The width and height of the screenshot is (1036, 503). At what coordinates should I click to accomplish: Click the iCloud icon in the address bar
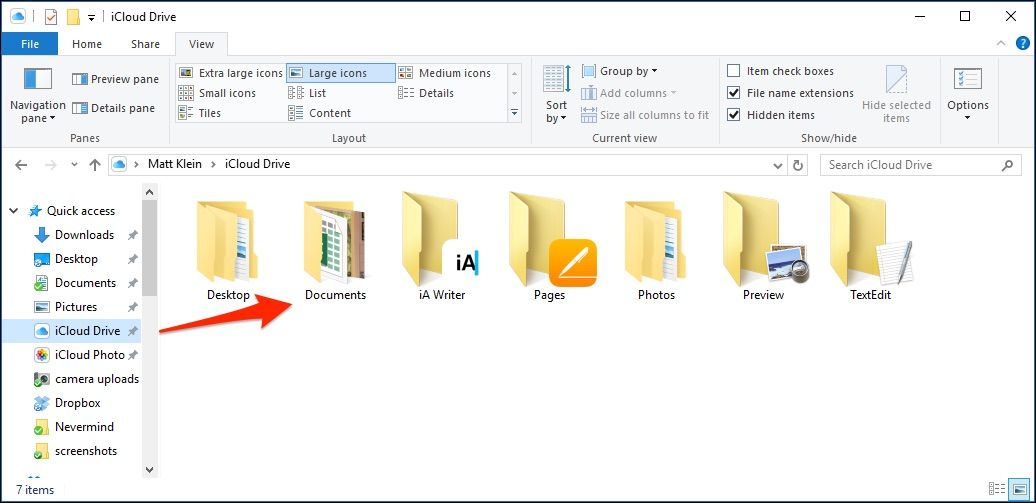pyautogui.click(x=119, y=165)
